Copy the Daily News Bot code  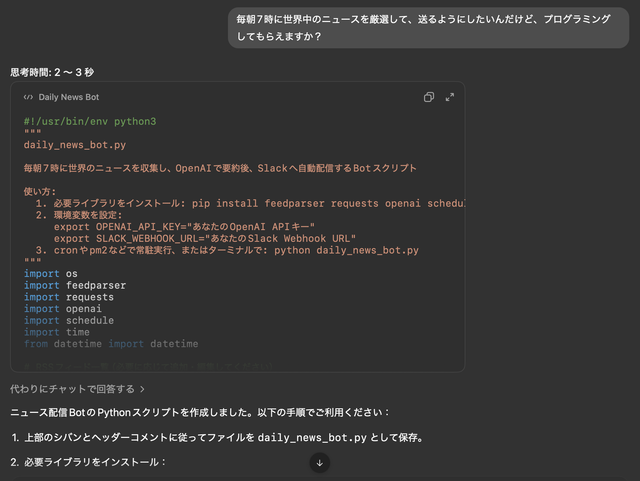tap(428, 97)
